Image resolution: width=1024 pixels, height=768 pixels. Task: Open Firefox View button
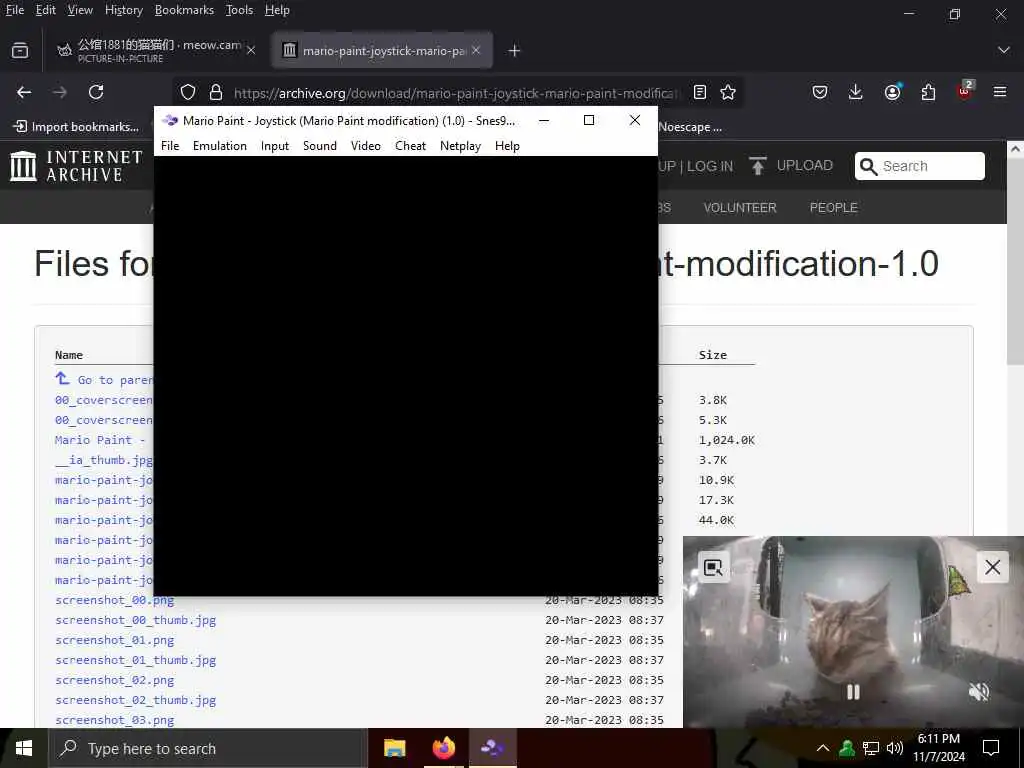[x=20, y=50]
